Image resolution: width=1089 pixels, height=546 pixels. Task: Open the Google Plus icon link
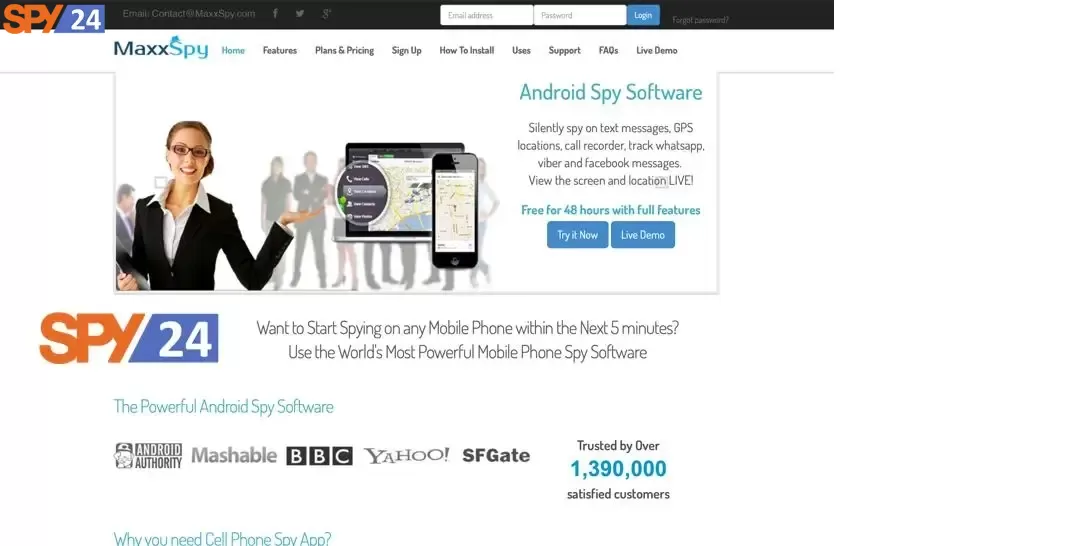click(x=326, y=14)
